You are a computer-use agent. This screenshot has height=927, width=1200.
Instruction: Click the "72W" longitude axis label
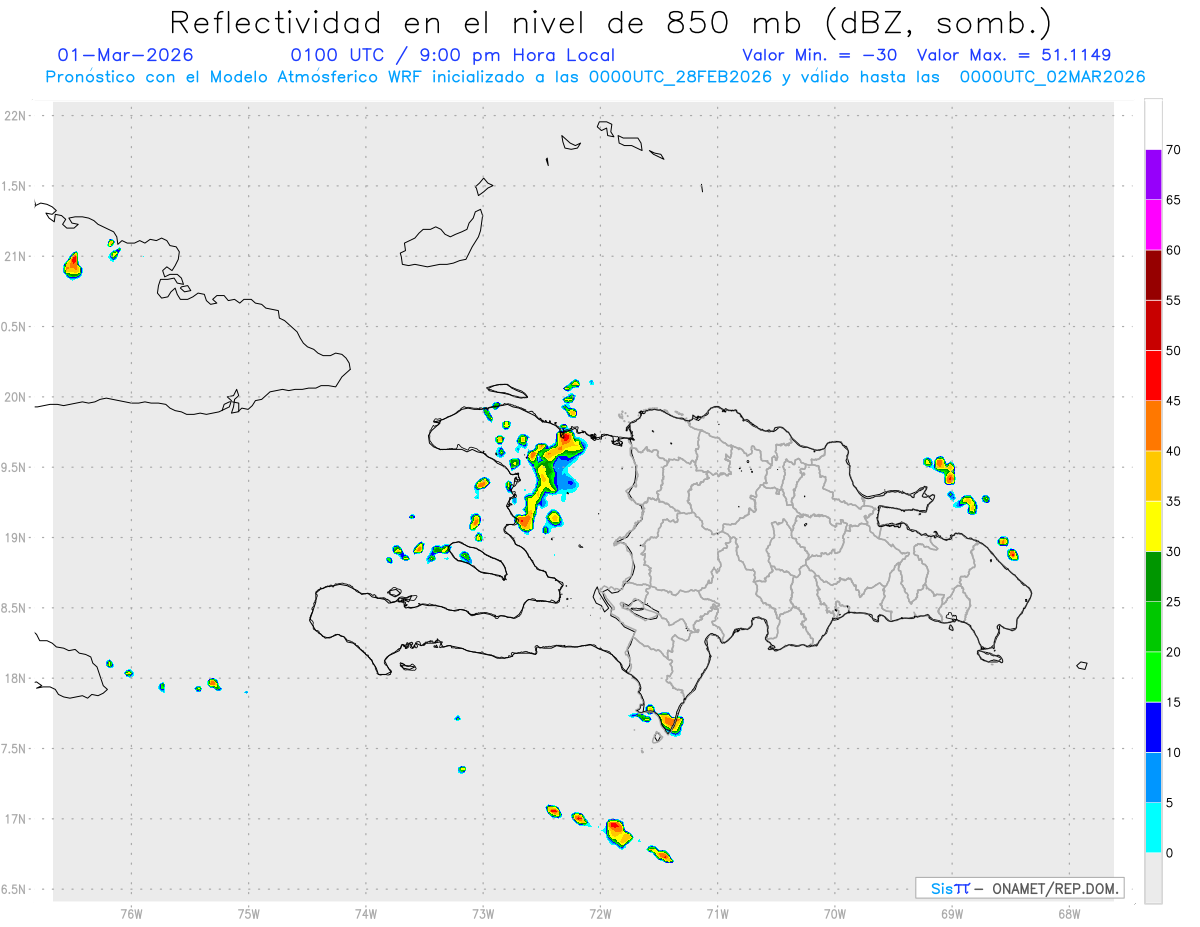(600, 914)
